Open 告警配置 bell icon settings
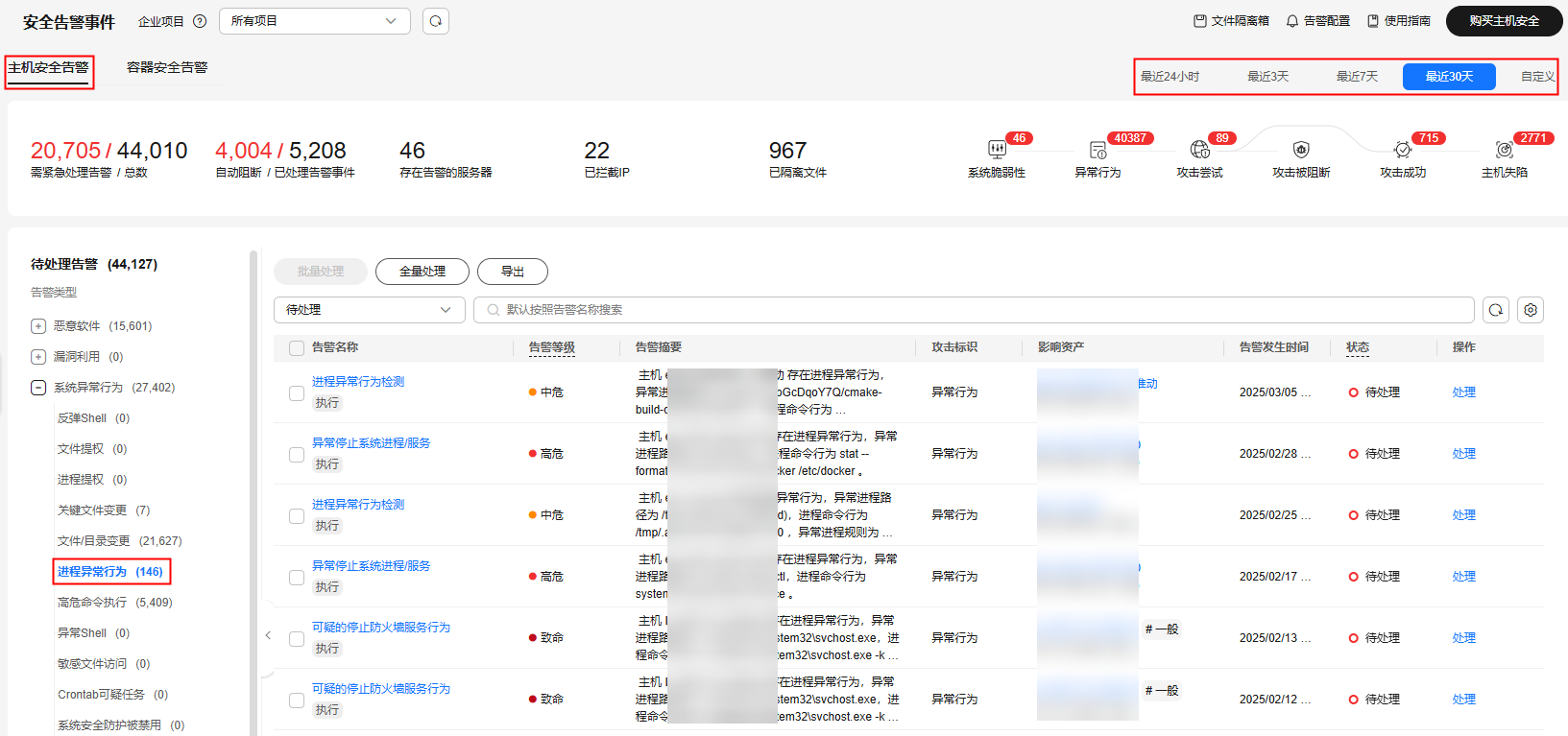Viewport: 1568px width, 736px height. [x=1292, y=21]
